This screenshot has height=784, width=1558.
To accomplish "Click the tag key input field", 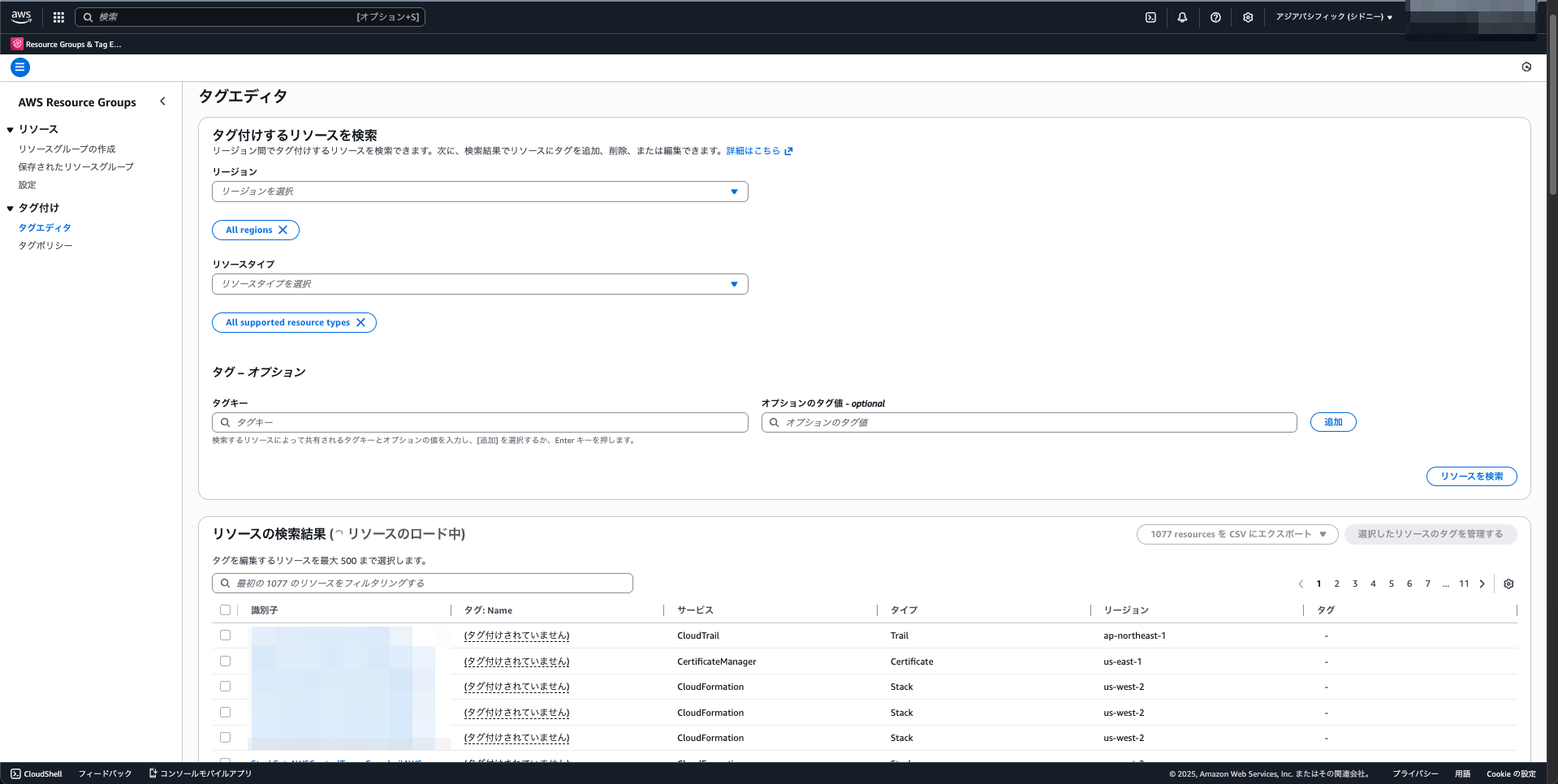I will point(487,423).
